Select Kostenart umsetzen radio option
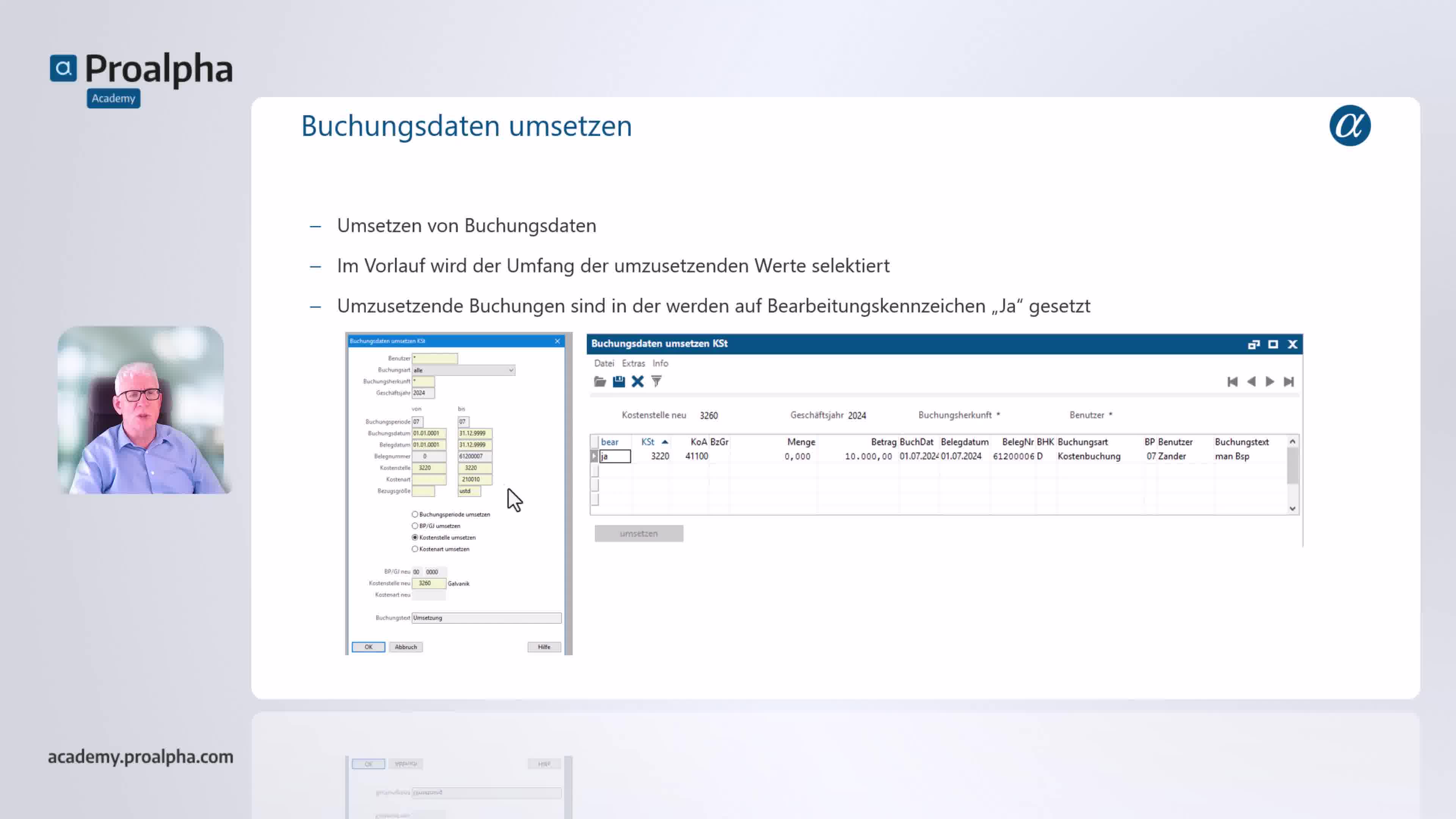Screen dimensions: 1456x819 point(415,549)
